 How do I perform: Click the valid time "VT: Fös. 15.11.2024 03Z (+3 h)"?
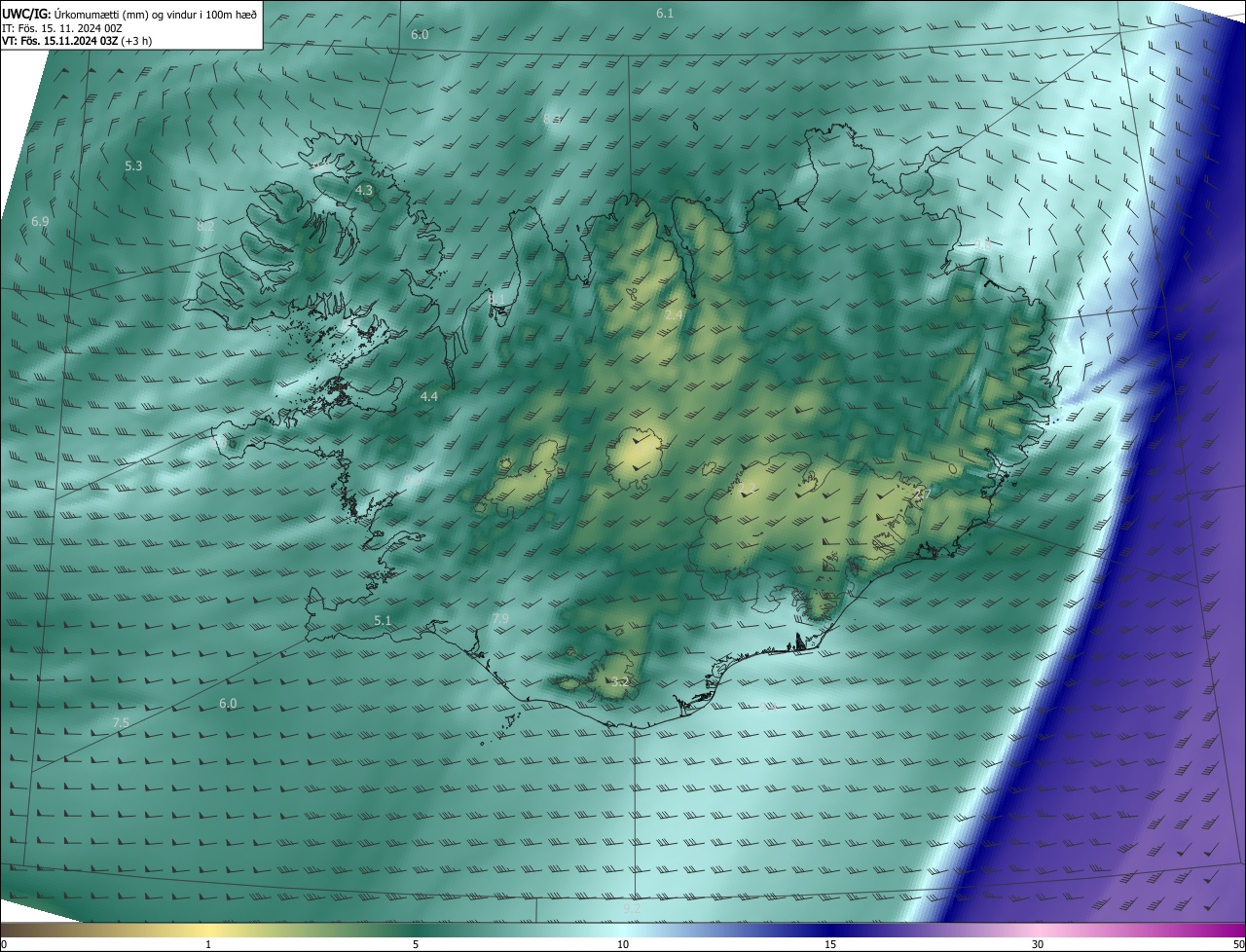(x=77, y=41)
